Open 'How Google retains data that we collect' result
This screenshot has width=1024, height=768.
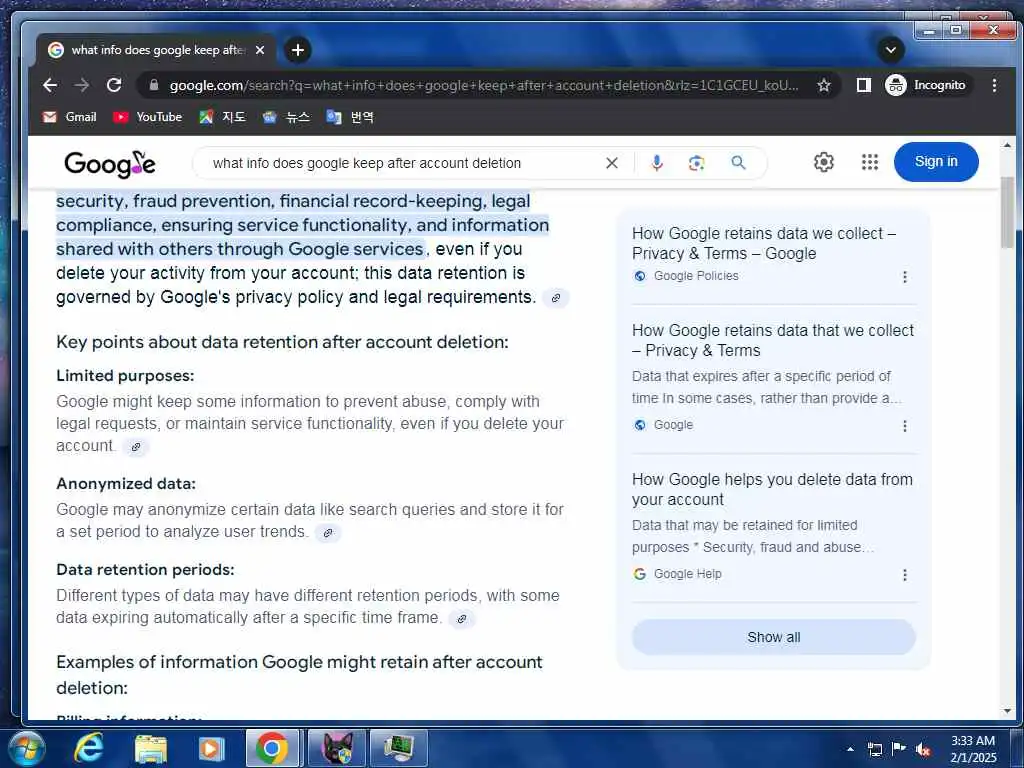click(x=773, y=340)
